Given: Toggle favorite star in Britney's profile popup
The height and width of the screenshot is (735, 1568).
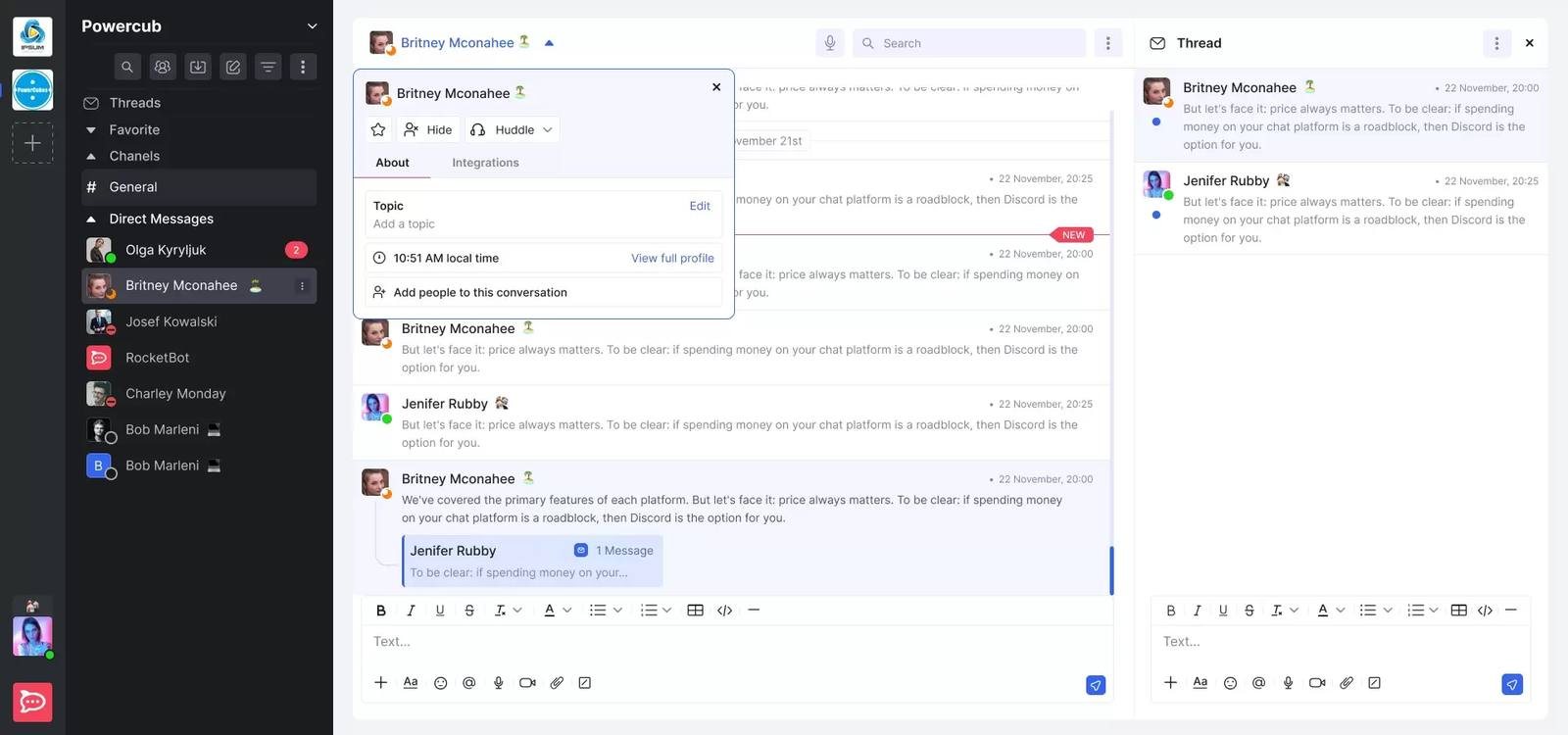Looking at the screenshot, I should point(378,129).
